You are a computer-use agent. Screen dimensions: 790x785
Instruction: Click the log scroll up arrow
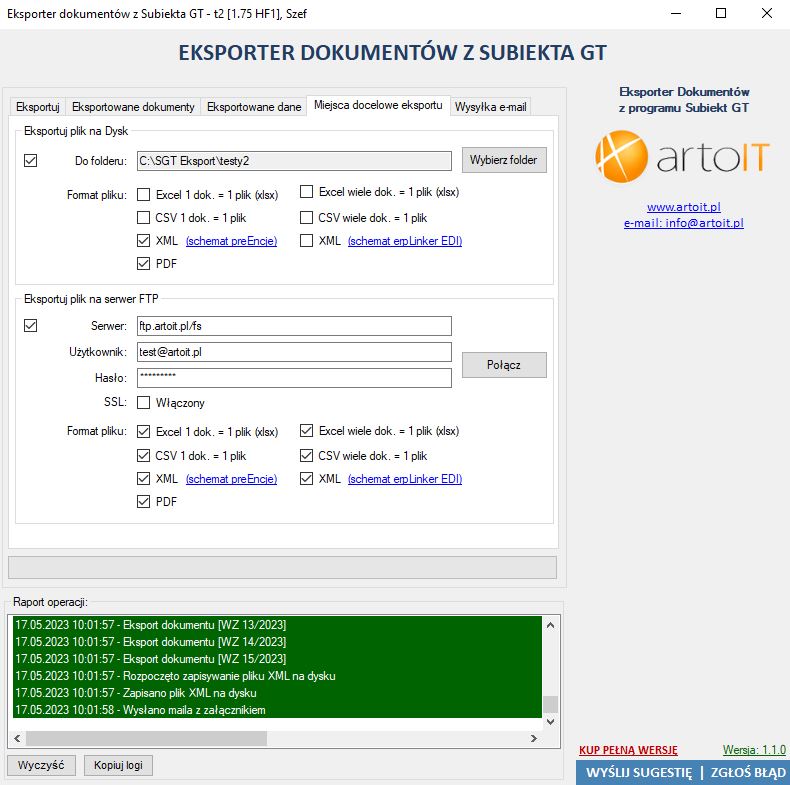point(550,625)
